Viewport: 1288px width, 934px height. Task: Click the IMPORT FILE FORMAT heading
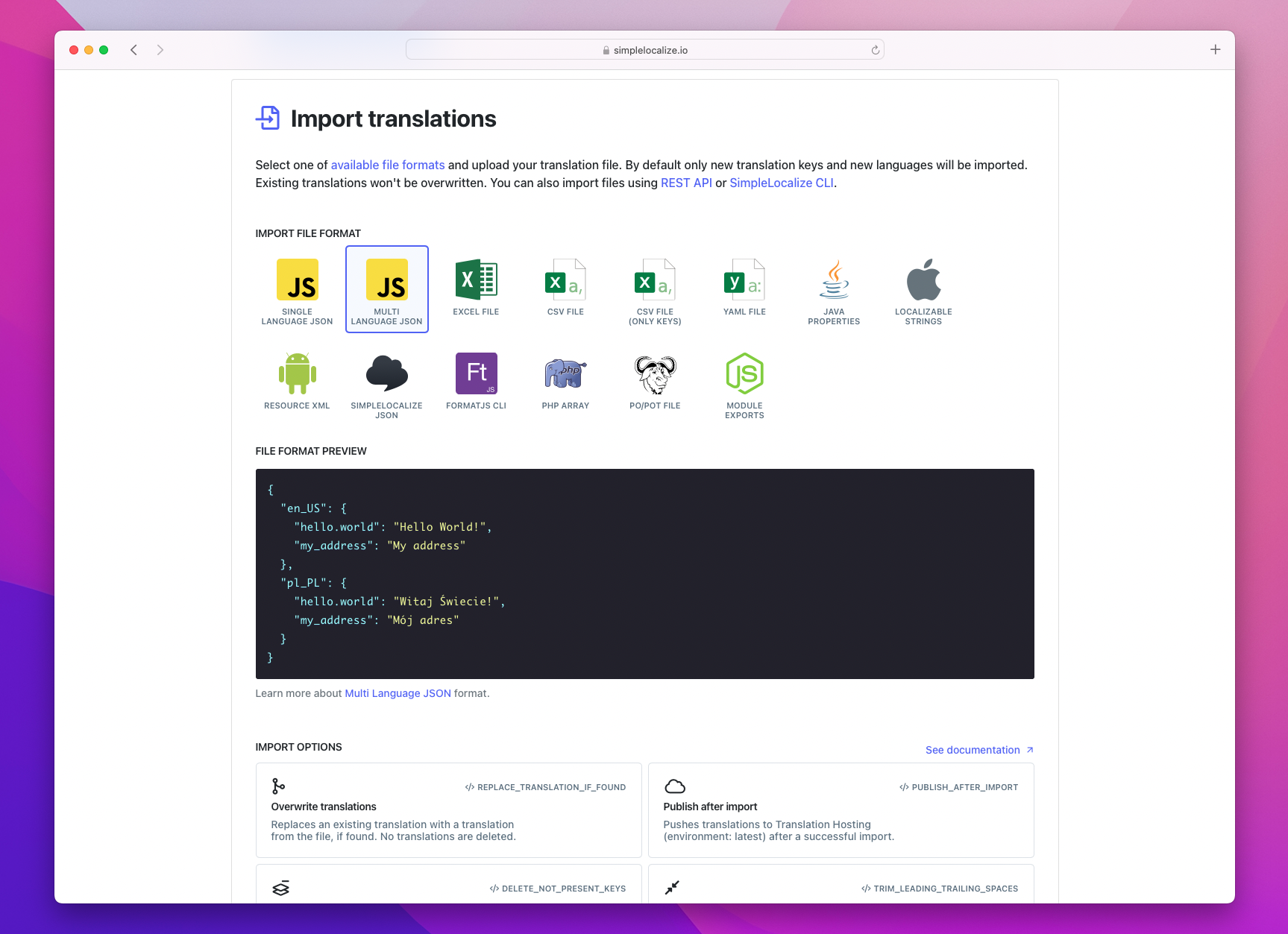(x=308, y=233)
